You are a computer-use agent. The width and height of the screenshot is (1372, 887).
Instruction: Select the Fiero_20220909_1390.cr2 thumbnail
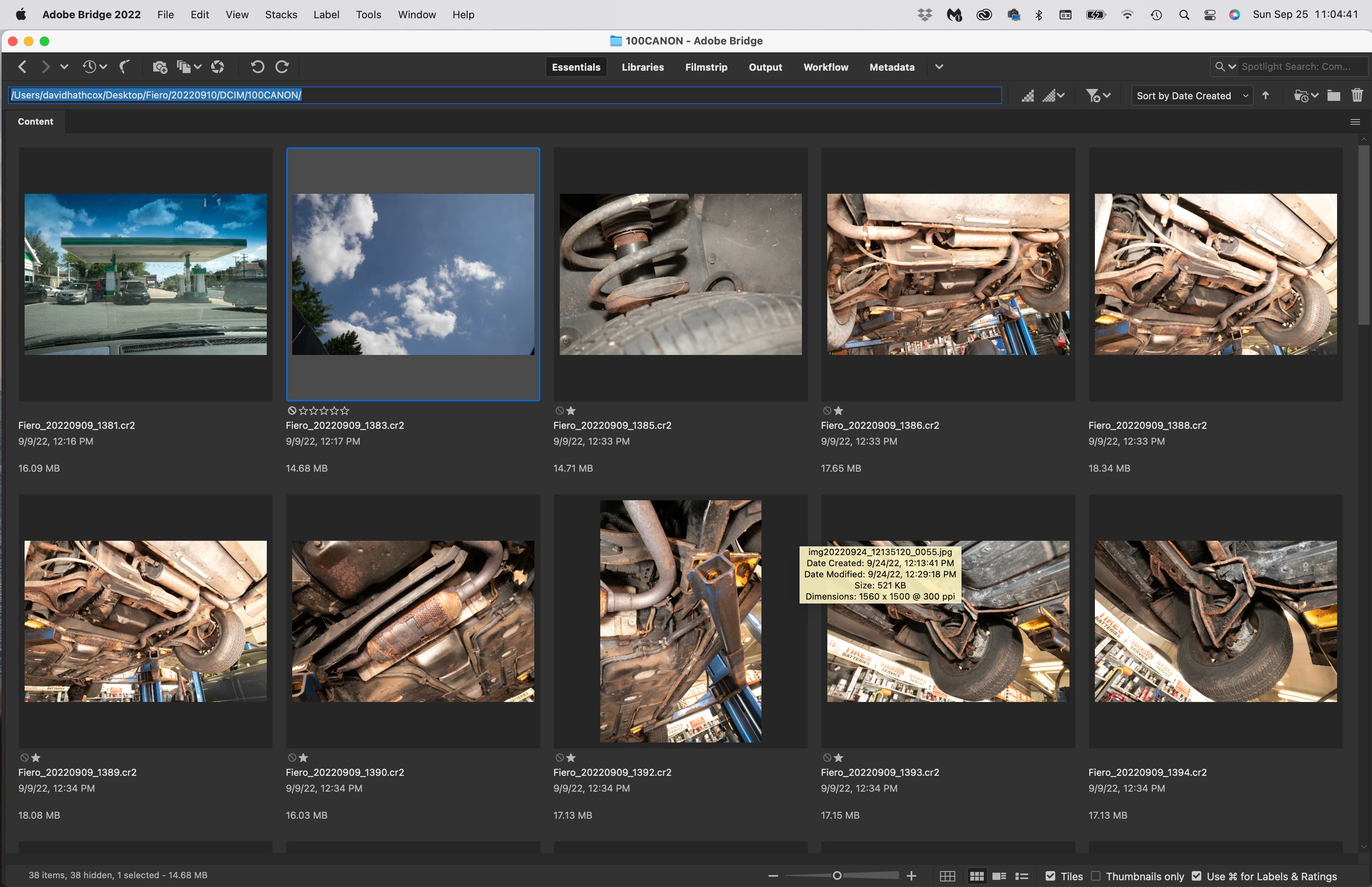pyautogui.click(x=413, y=621)
